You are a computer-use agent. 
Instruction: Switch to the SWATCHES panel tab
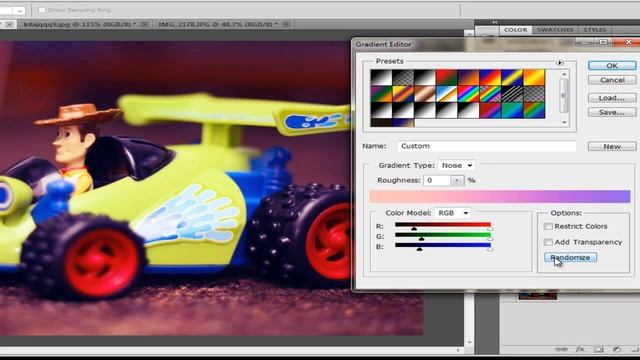[555, 30]
